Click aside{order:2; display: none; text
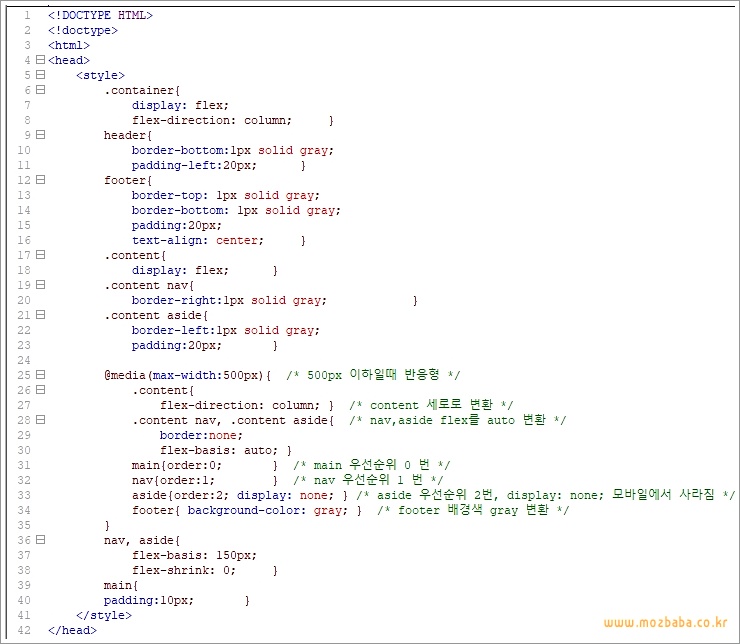This screenshot has width=740, height=644. [x=233, y=495]
